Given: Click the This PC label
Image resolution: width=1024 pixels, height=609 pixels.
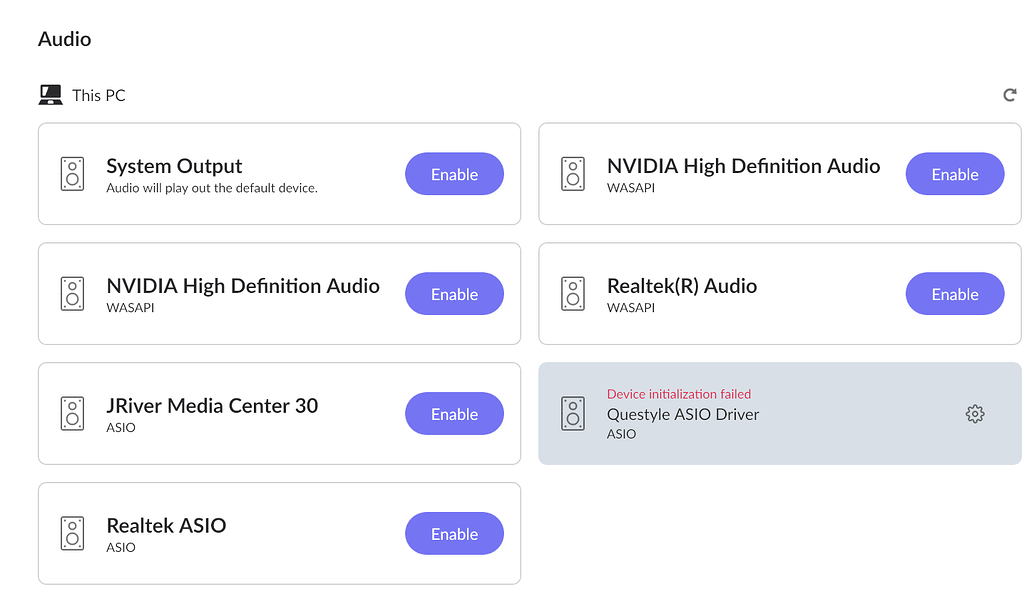Looking at the screenshot, I should tap(97, 94).
